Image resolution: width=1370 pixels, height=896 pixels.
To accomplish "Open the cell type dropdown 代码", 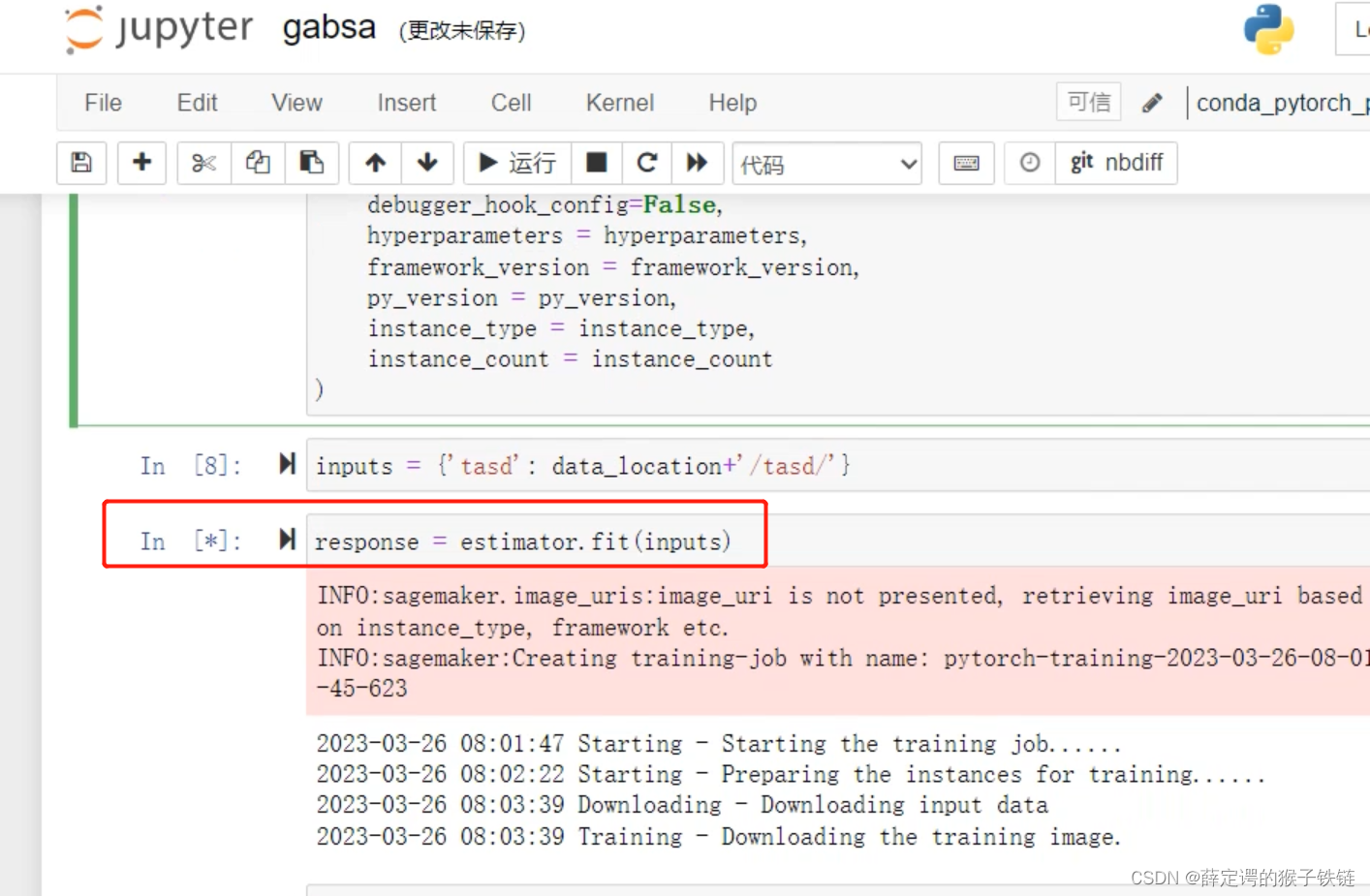I will (x=827, y=164).
